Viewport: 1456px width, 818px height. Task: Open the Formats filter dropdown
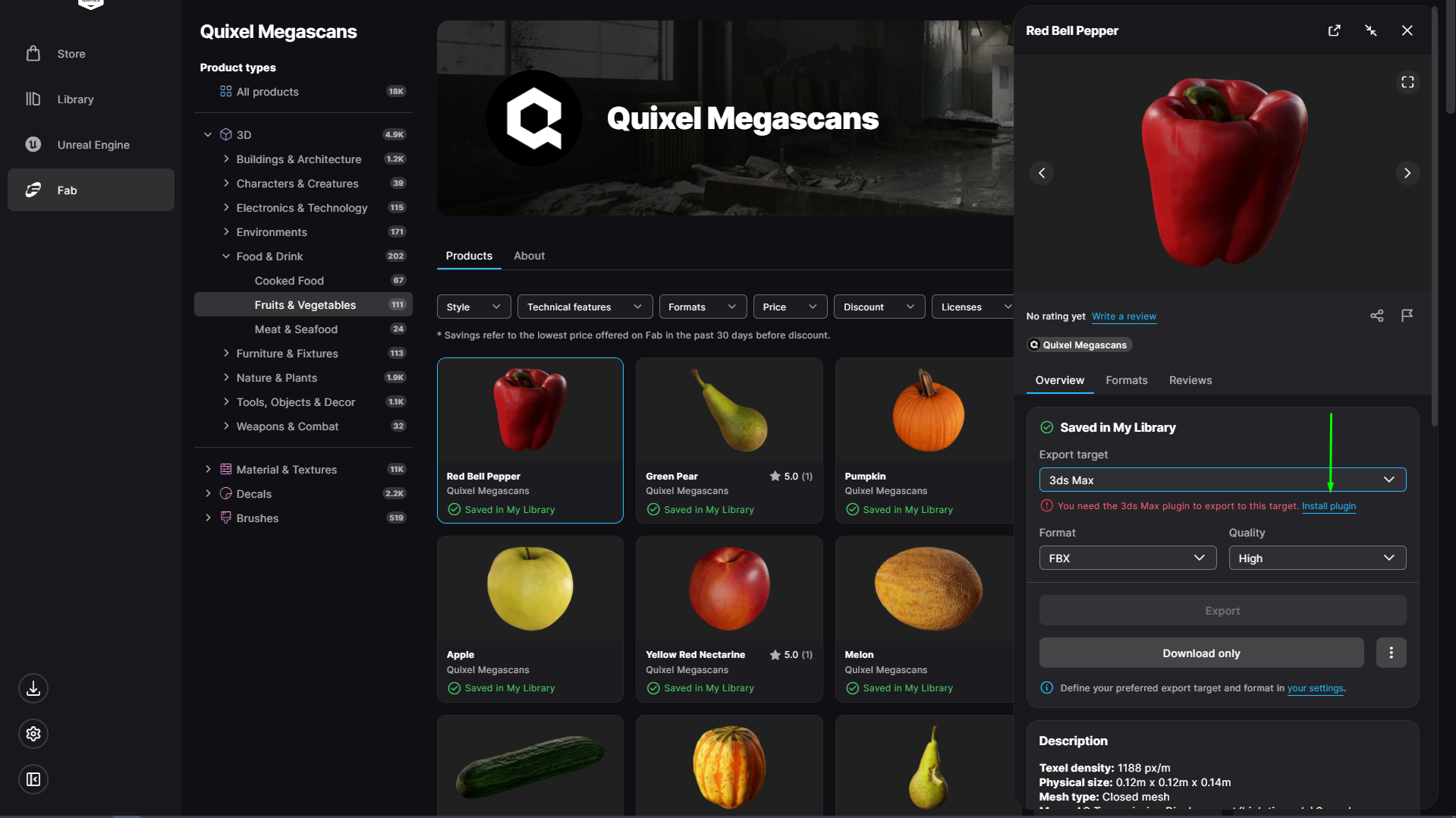click(703, 307)
